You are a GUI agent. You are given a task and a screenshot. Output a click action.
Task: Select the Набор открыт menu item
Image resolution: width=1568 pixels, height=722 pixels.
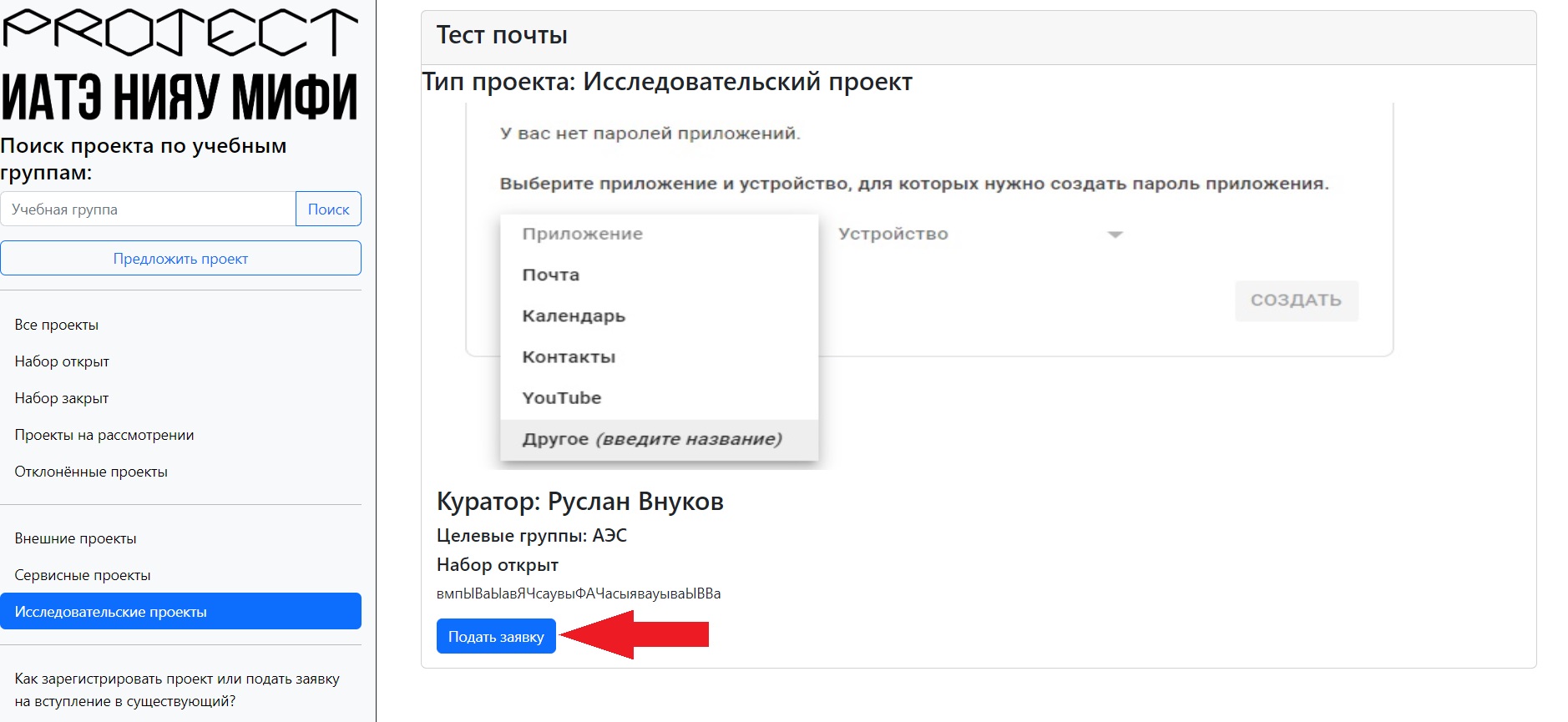pyautogui.click(x=180, y=361)
